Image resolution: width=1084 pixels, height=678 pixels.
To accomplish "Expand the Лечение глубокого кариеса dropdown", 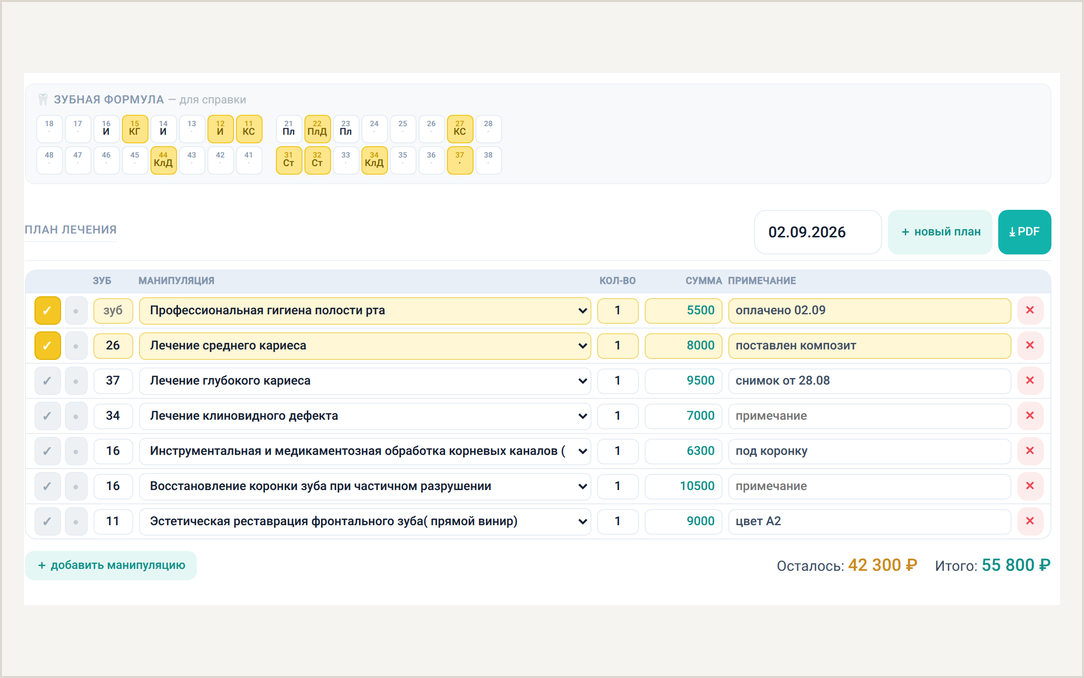I will [x=365, y=381].
